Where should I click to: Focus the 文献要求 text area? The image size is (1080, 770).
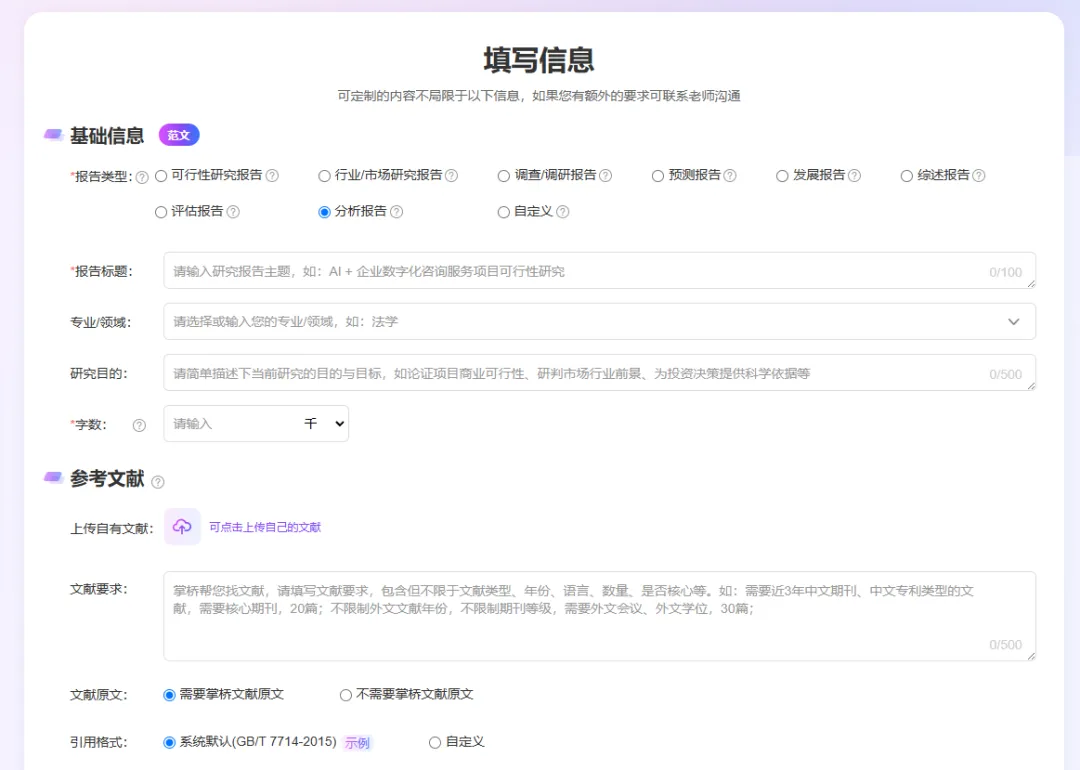click(599, 616)
